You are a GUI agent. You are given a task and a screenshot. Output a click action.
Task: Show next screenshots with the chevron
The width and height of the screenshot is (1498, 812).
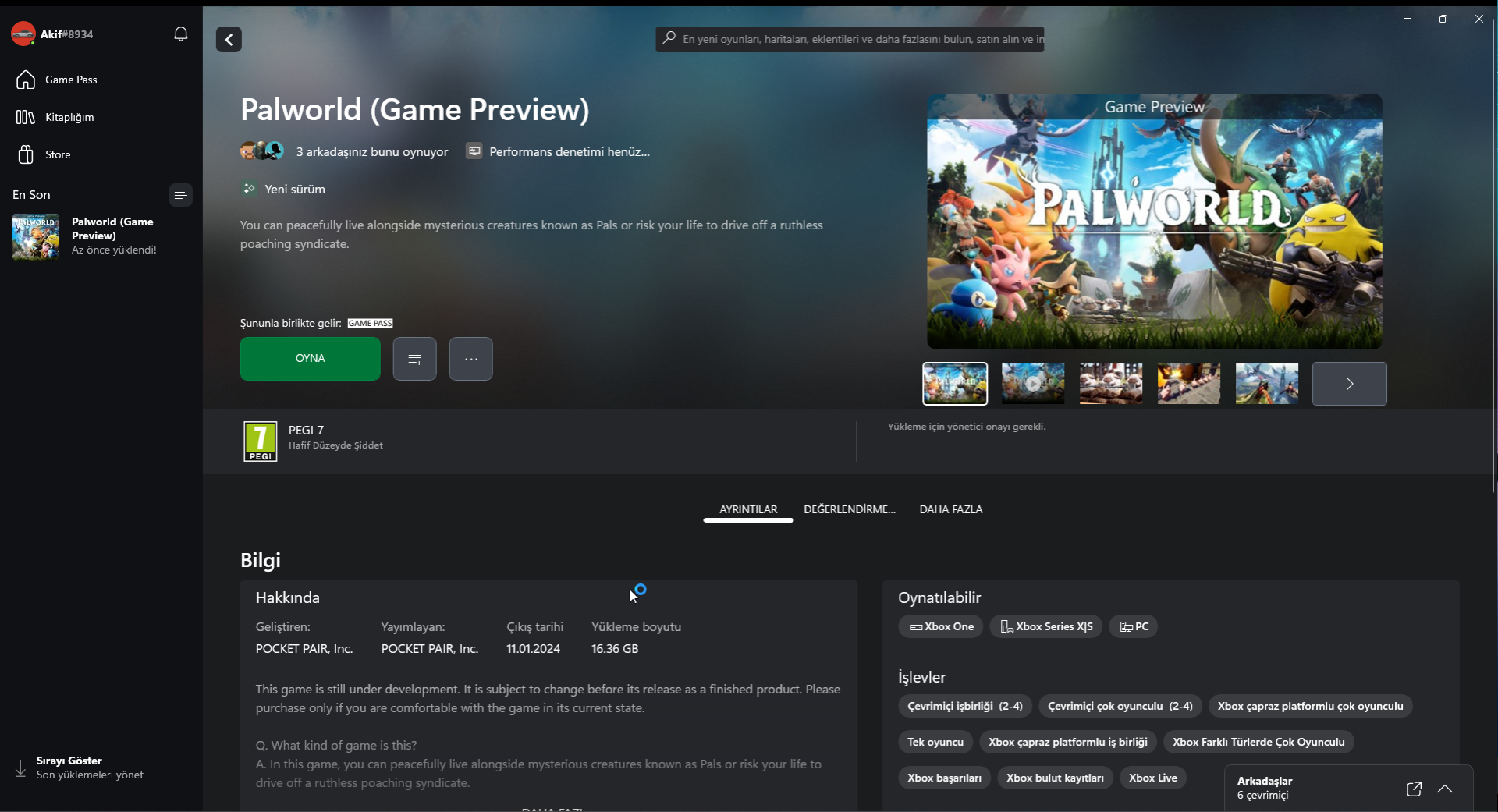(x=1350, y=384)
